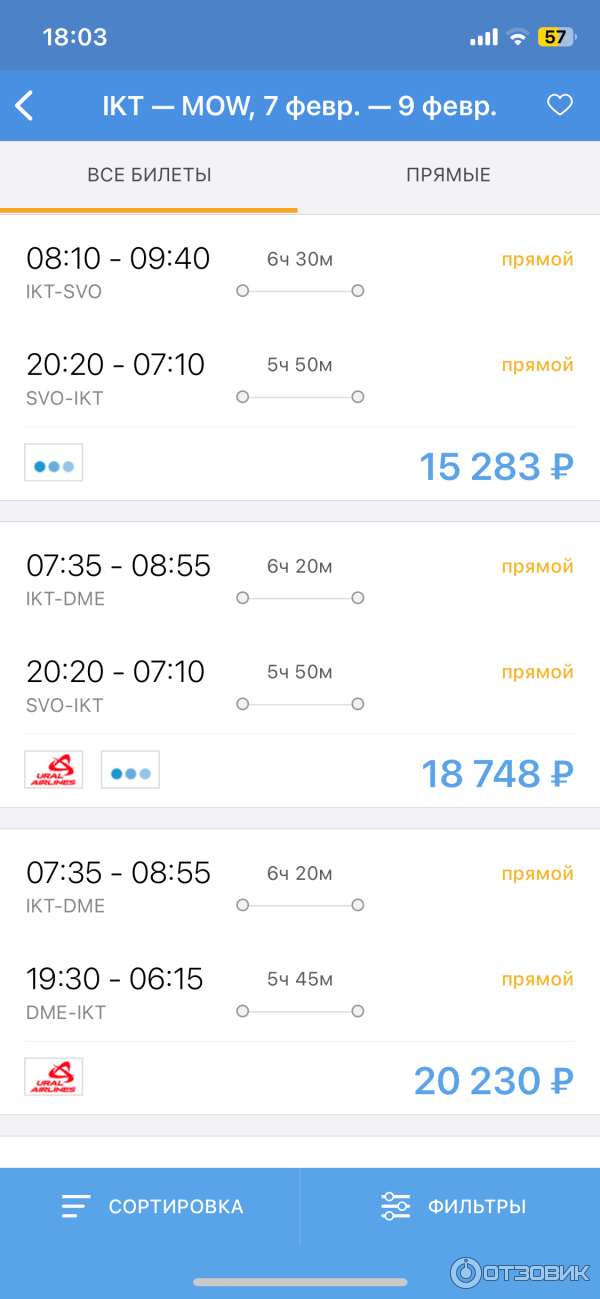Select the 15 283 ₽ ticket price
This screenshot has height=1299, width=600.
click(x=496, y=466)
